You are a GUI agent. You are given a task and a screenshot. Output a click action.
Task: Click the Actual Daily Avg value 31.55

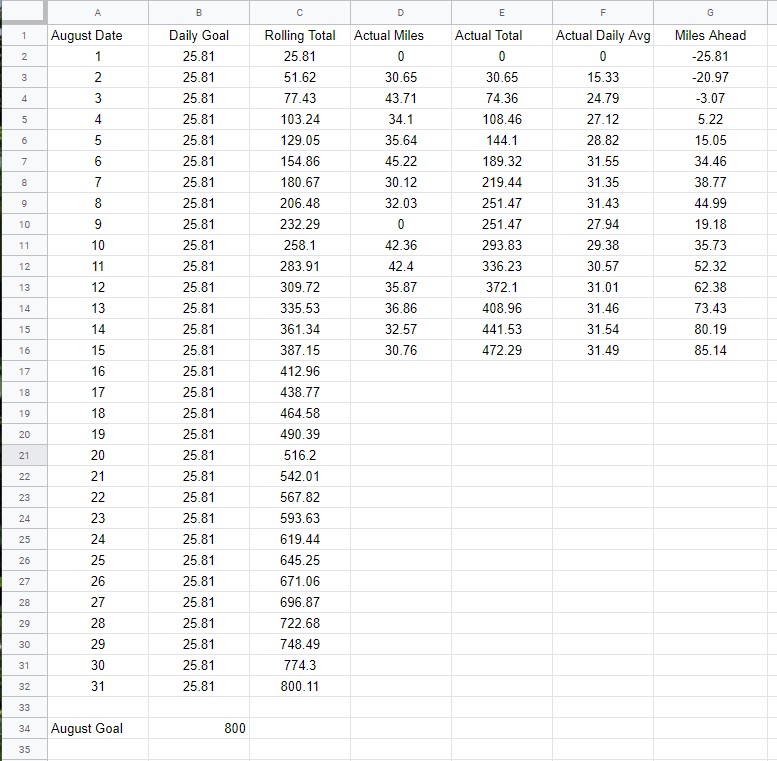(x=603, y=162)
